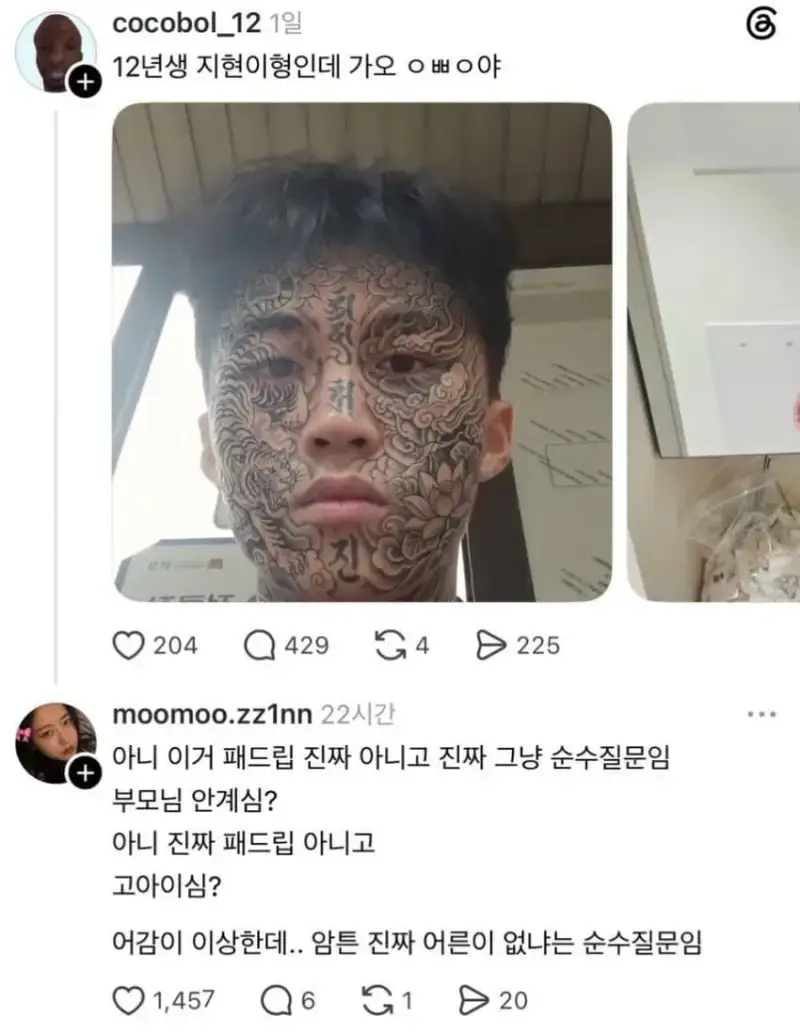Screen dimensions: 800x1033
Task: Open the tattooed face selfie photo
Action: (362, 352)
